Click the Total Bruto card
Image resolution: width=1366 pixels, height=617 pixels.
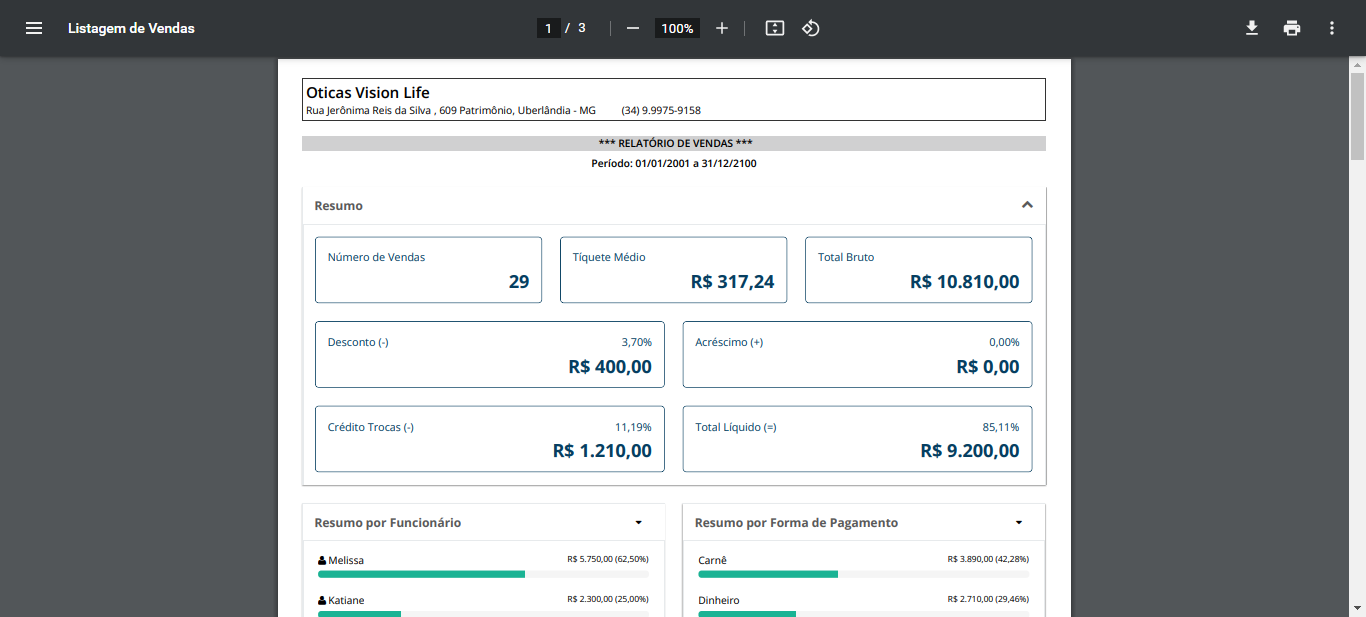[918, 270]
